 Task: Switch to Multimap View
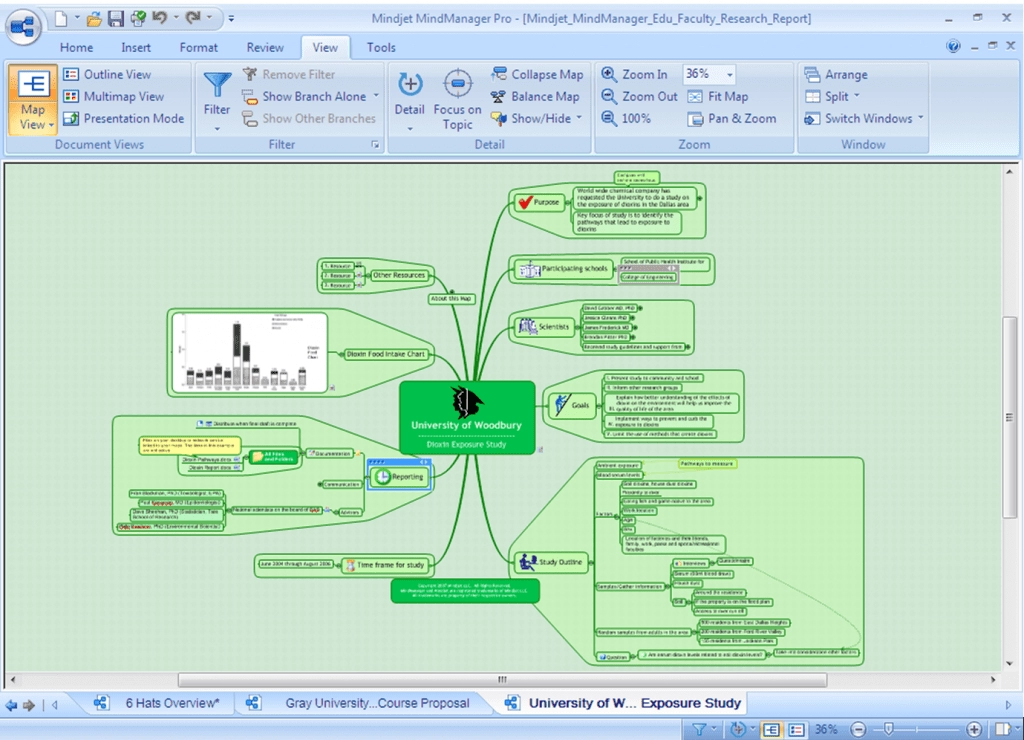pyautogui.click(x=114, y=97)
